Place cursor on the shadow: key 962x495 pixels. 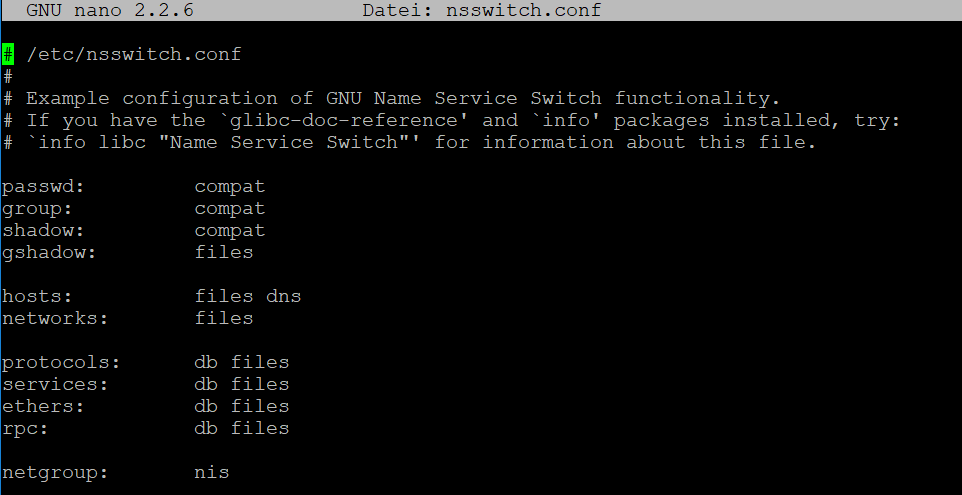pyautogui.click(x=43, y=231)
